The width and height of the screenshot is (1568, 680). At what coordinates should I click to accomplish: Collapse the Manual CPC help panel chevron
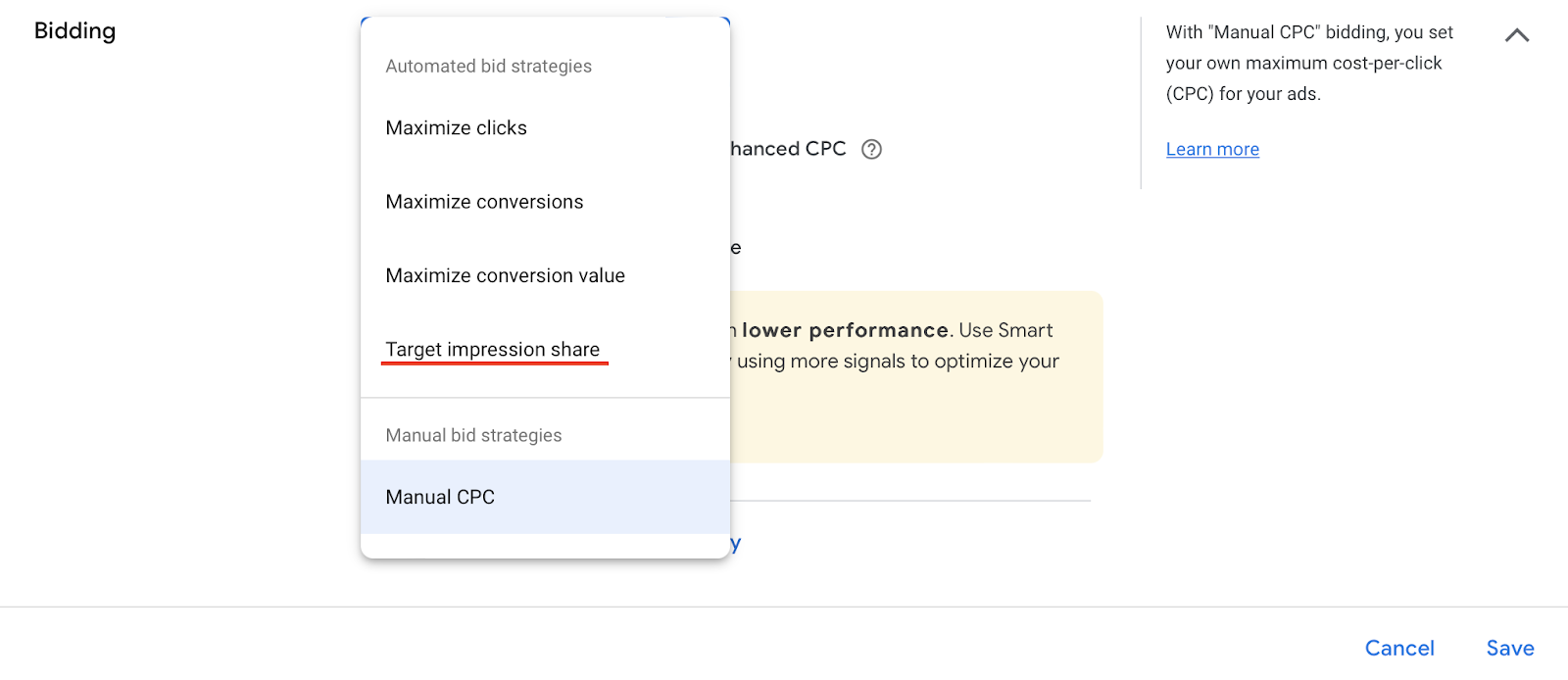pyautogui.click(x=1516, y=35)
